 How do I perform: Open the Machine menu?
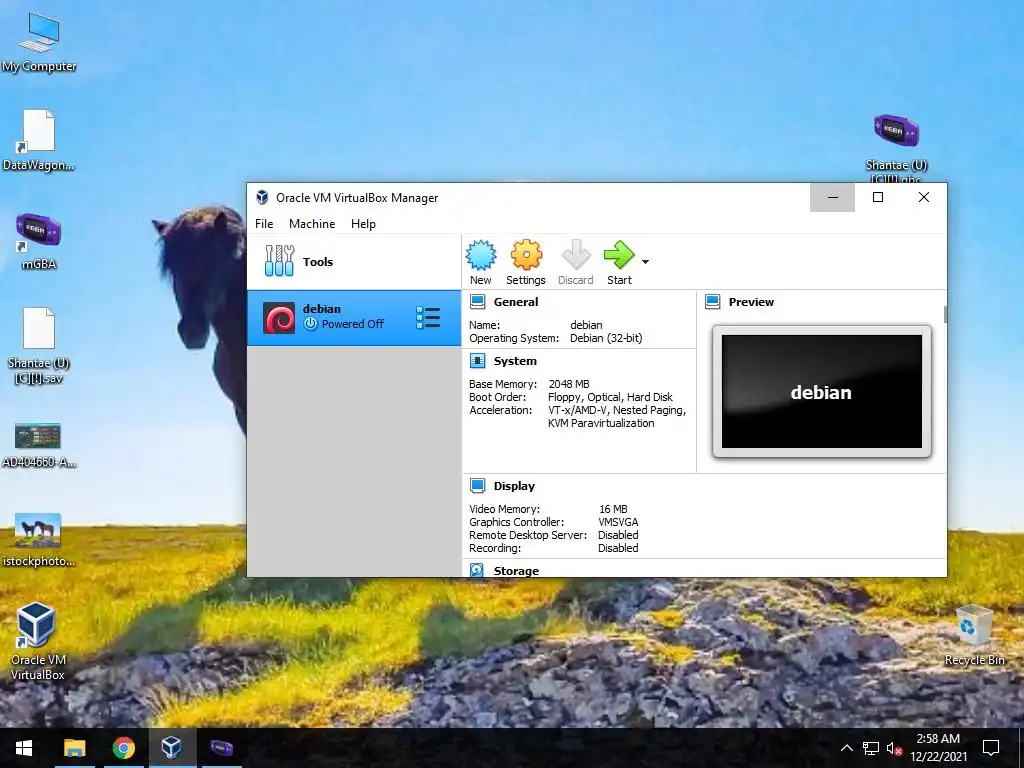click(312, 223)
